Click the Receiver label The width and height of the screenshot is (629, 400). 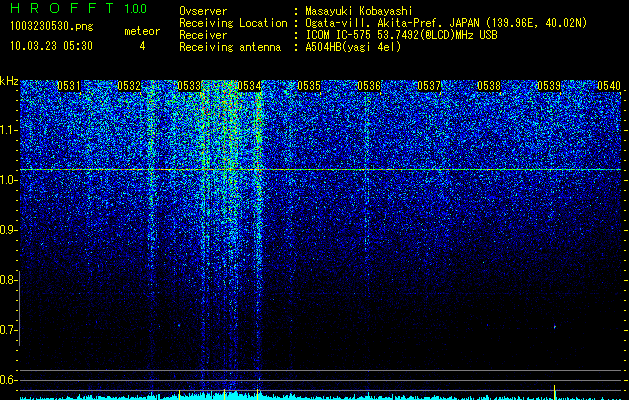(203, 35)
